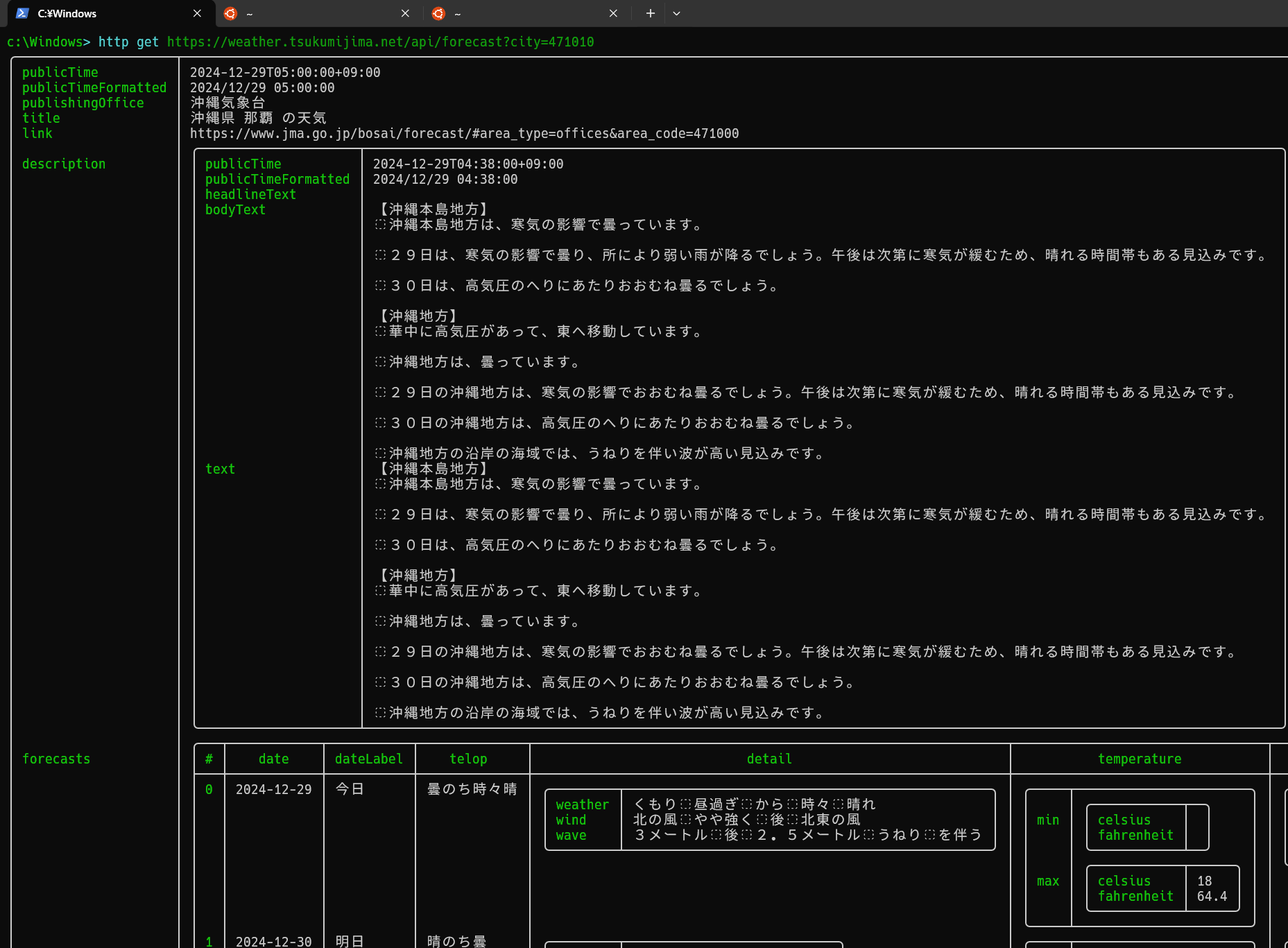1288x948 pixels.
Task: Close the middle Ubuntu tab
Action: click(x=405, y=13)
